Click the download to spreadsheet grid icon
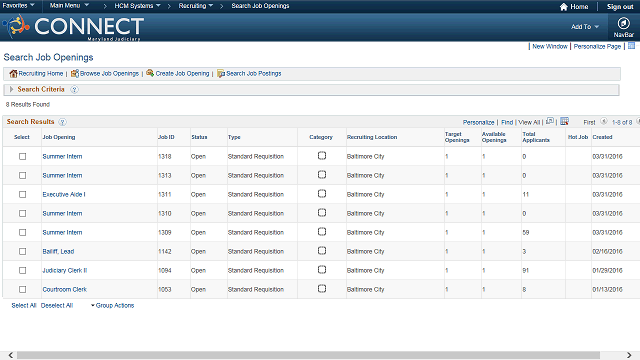640x360 pixels. pos(564,121)
